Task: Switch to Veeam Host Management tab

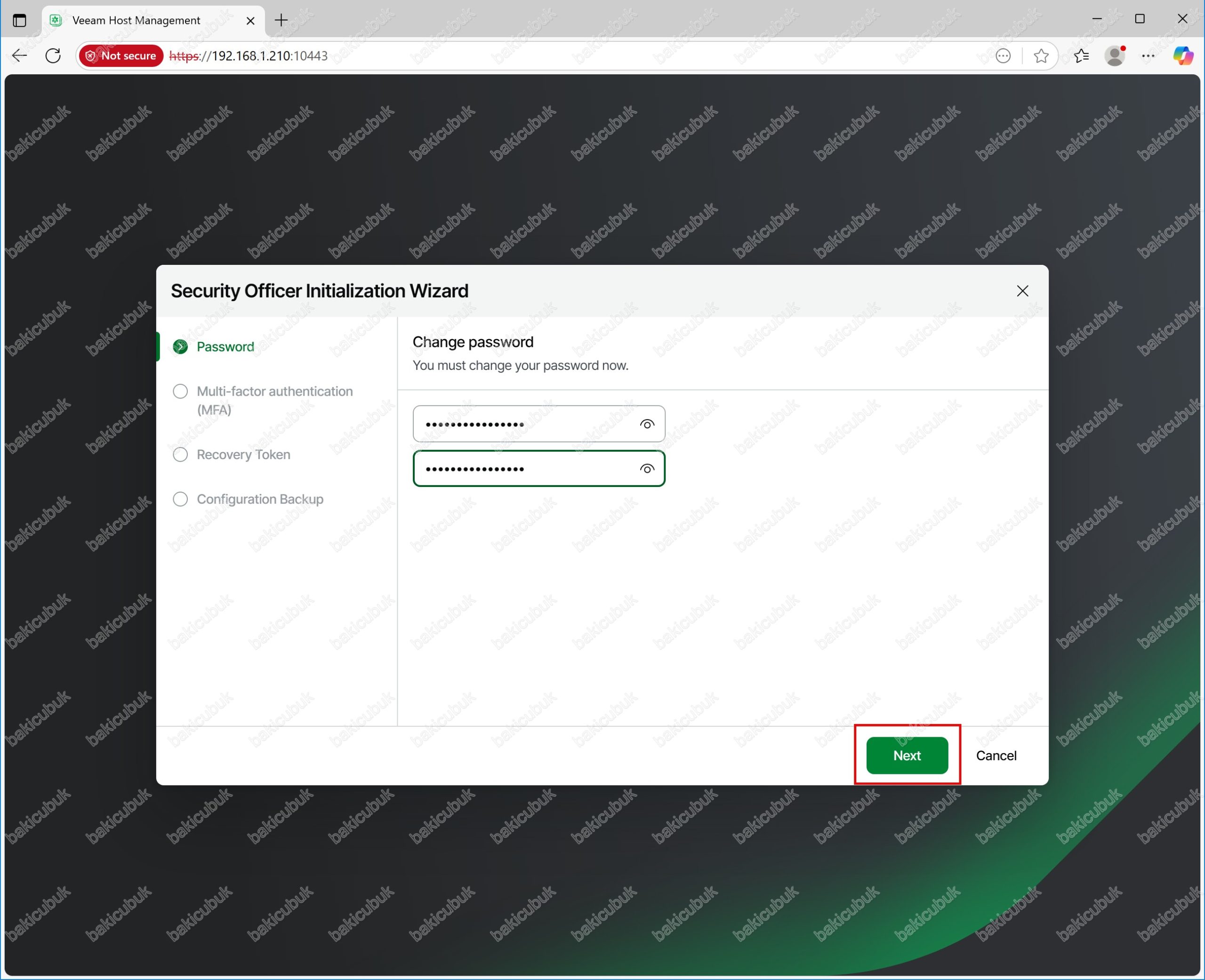Action: [x=153, y=20]
